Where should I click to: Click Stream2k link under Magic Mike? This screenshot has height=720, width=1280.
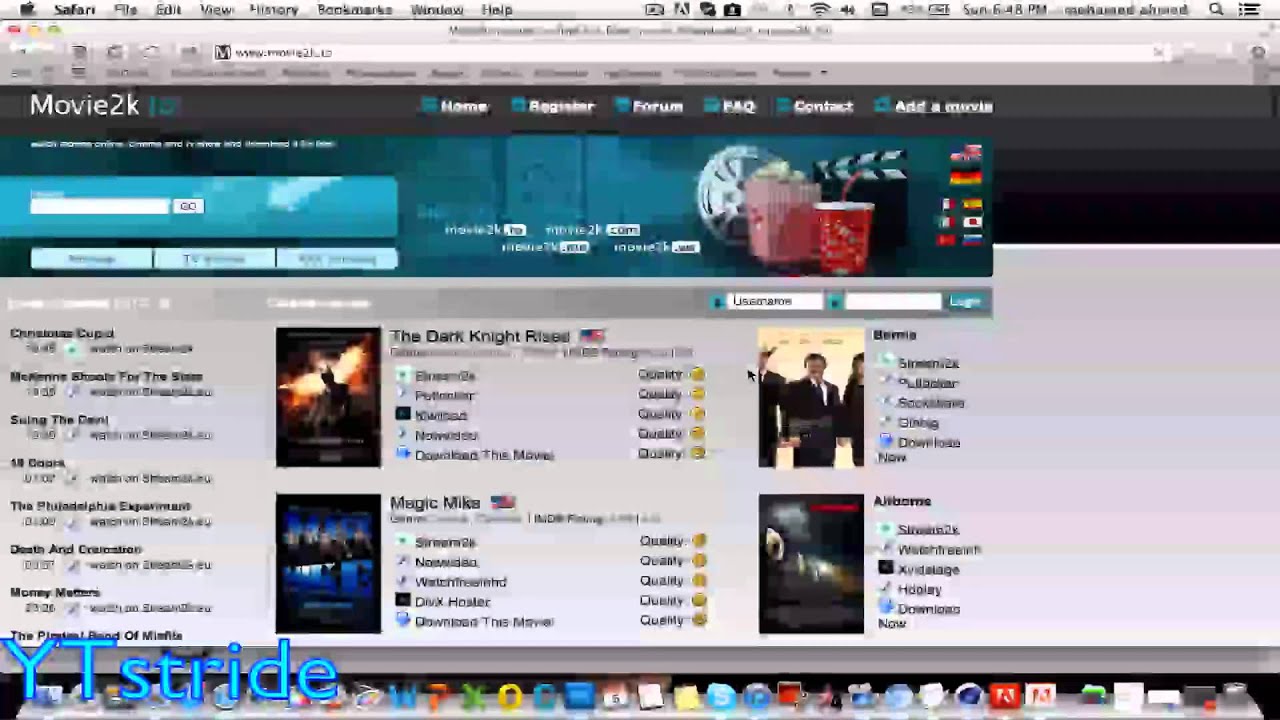[445, 542]
